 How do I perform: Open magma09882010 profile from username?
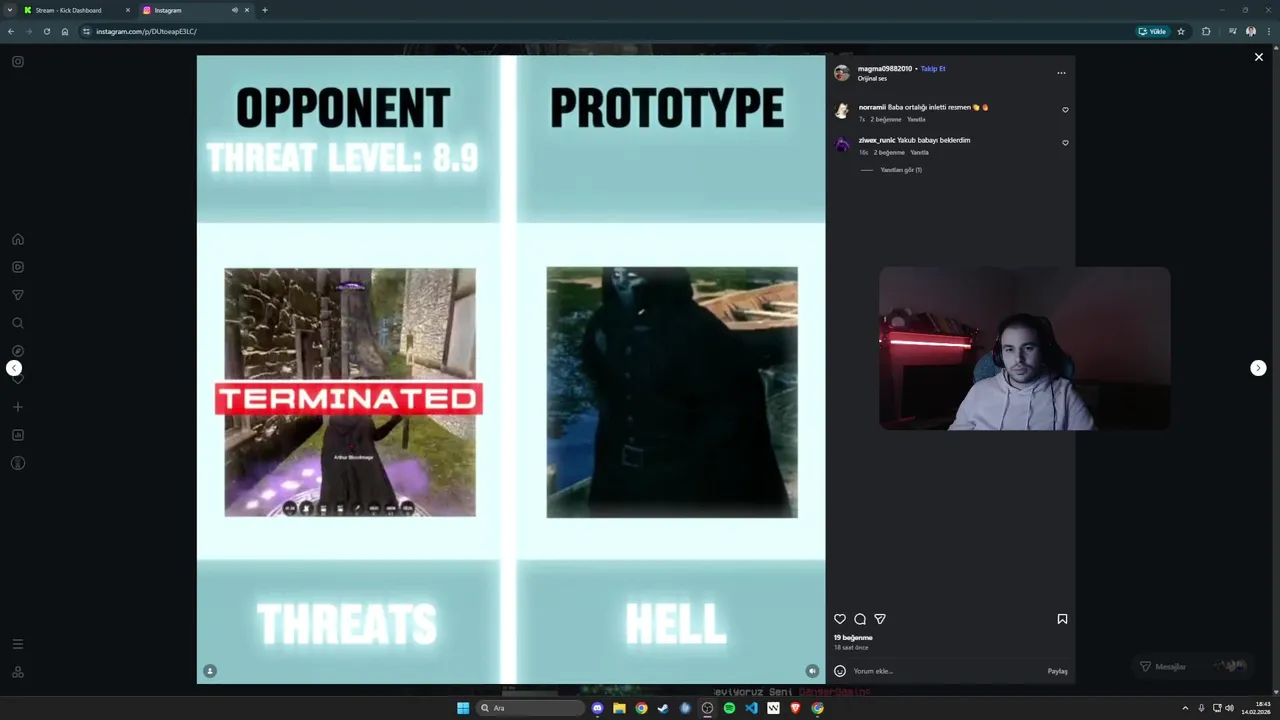point(885,69)
